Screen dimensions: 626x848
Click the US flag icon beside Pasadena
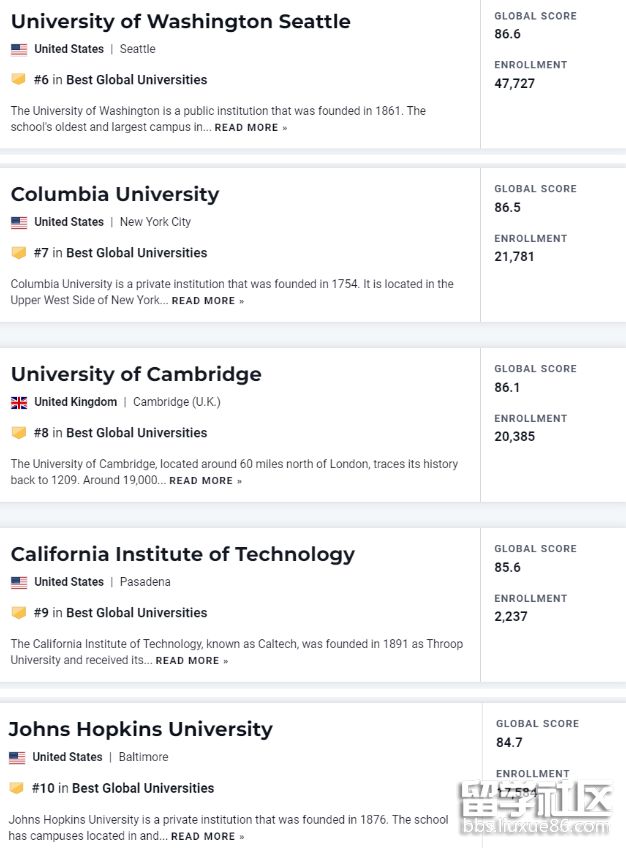(x=19, y=582)
